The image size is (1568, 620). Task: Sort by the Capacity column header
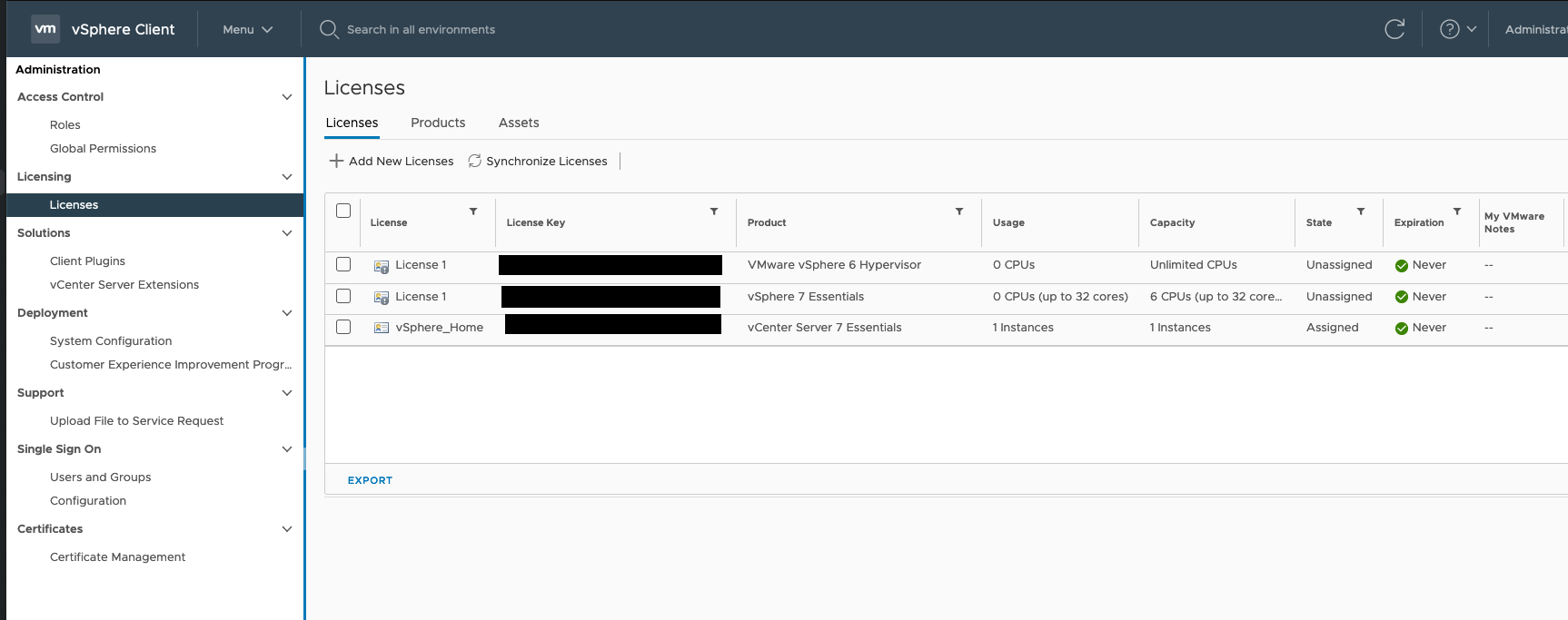pyautogui.click(x=1172, y=222)
